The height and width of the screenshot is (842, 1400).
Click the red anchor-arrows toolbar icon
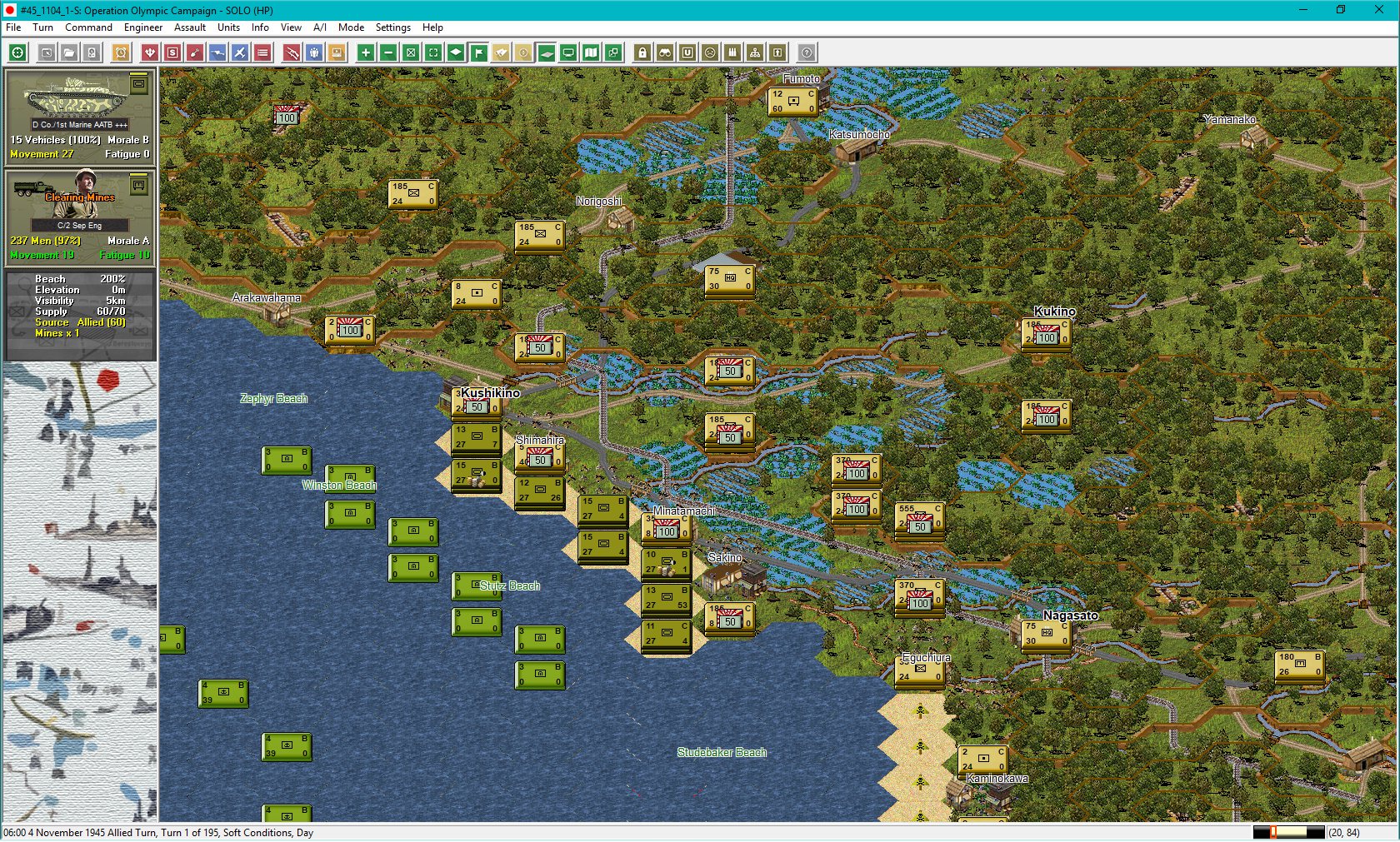150,52
